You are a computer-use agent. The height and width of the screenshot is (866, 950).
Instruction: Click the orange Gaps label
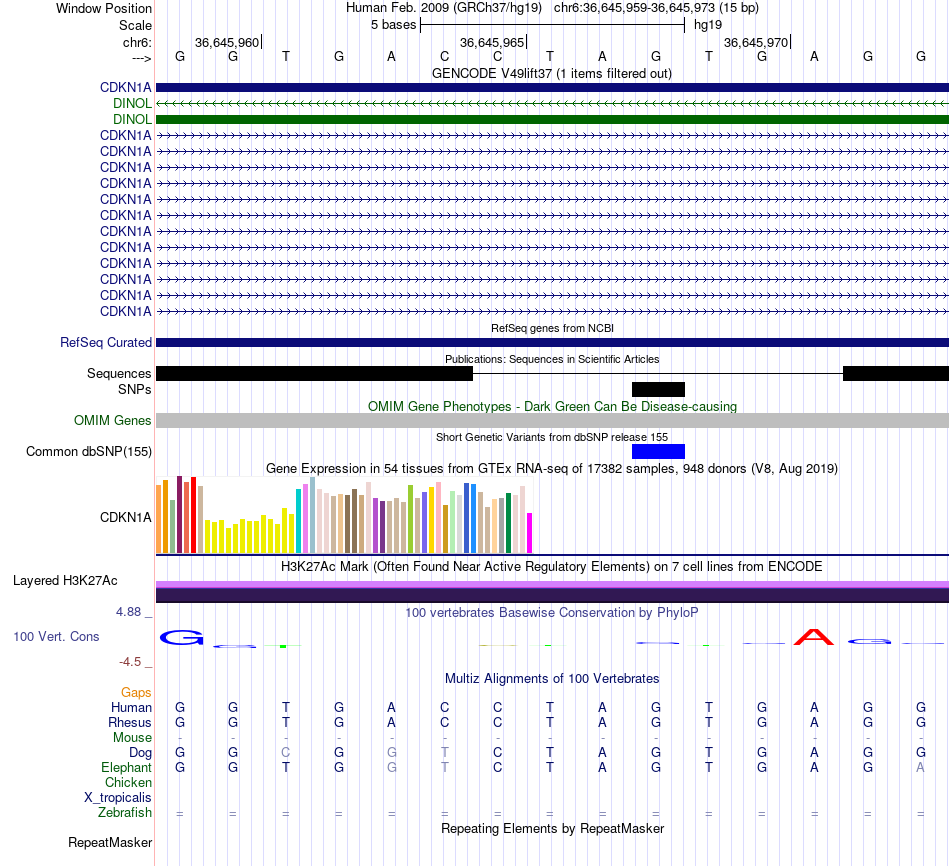[136, 693]
